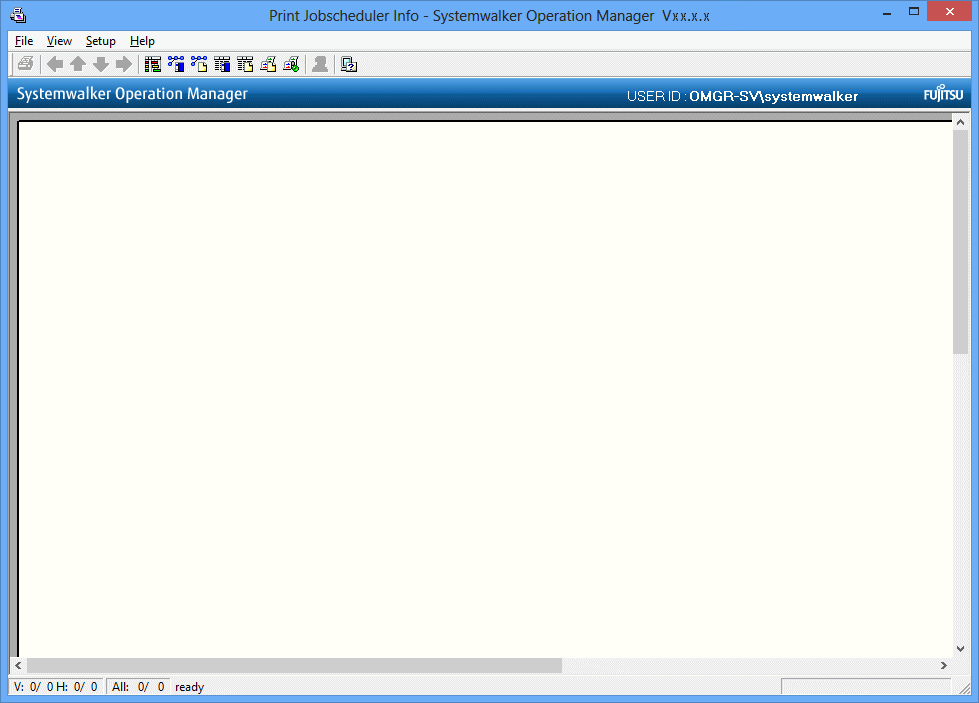The image size is (979, 703).
Task: Click the USER ID OMGR-SV\systemwalker text
Action: [x=742, y=96]
